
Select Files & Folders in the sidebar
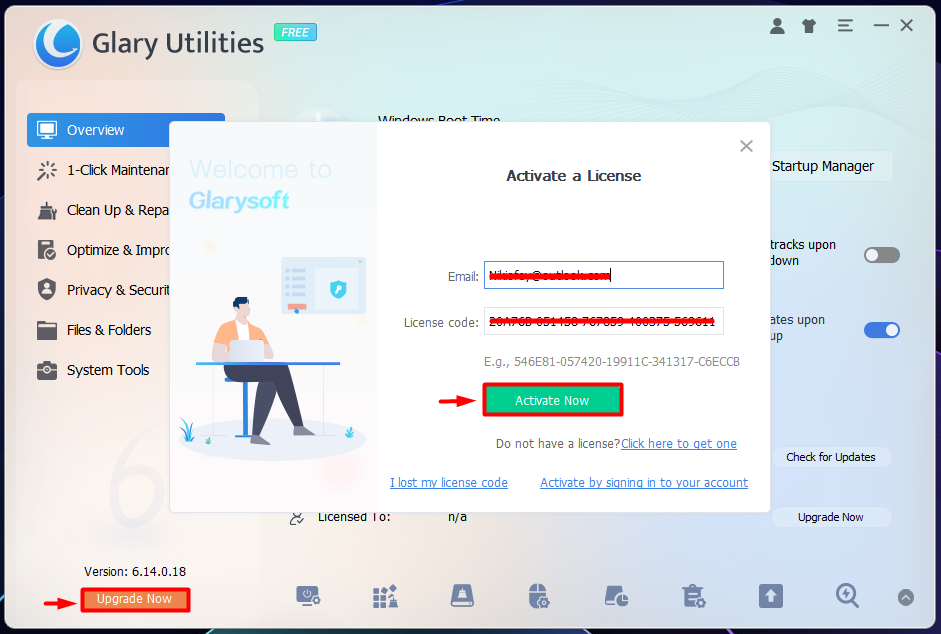(x=108, y=330)
